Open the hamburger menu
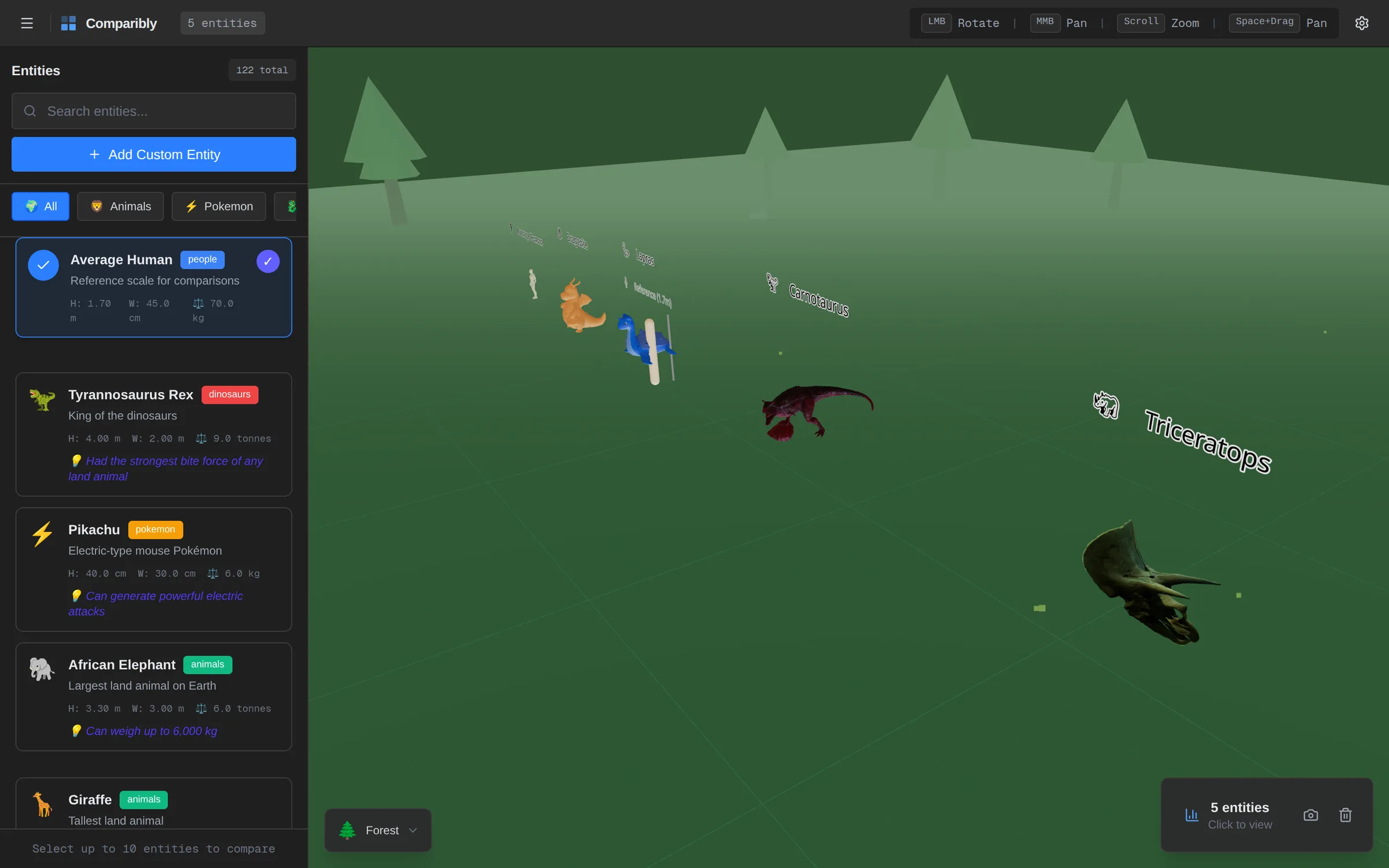This screenshot has width=1389, height=868. pyautogui.click(x=27, y=23)
